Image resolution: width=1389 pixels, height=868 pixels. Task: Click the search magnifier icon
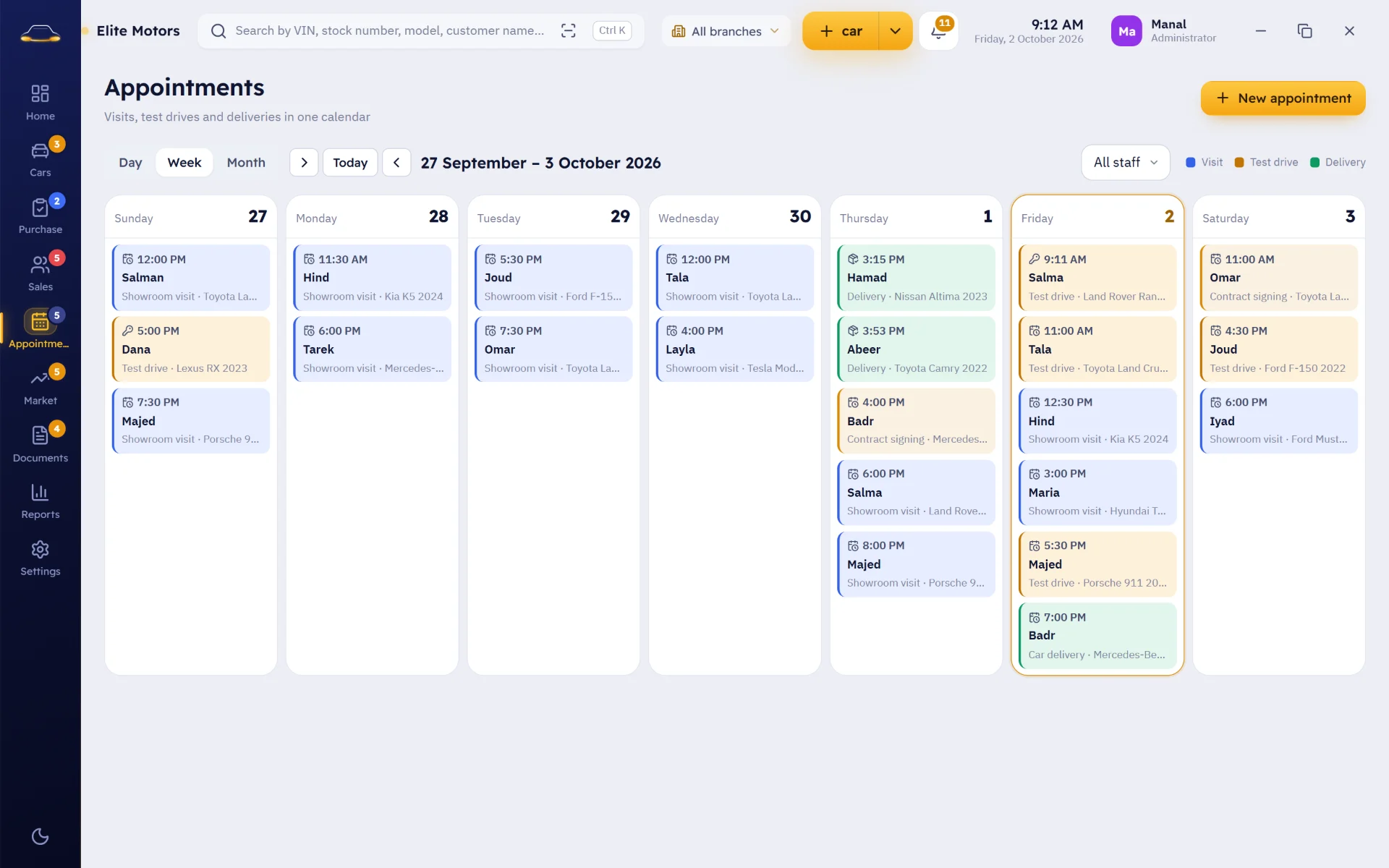point(218,30)
